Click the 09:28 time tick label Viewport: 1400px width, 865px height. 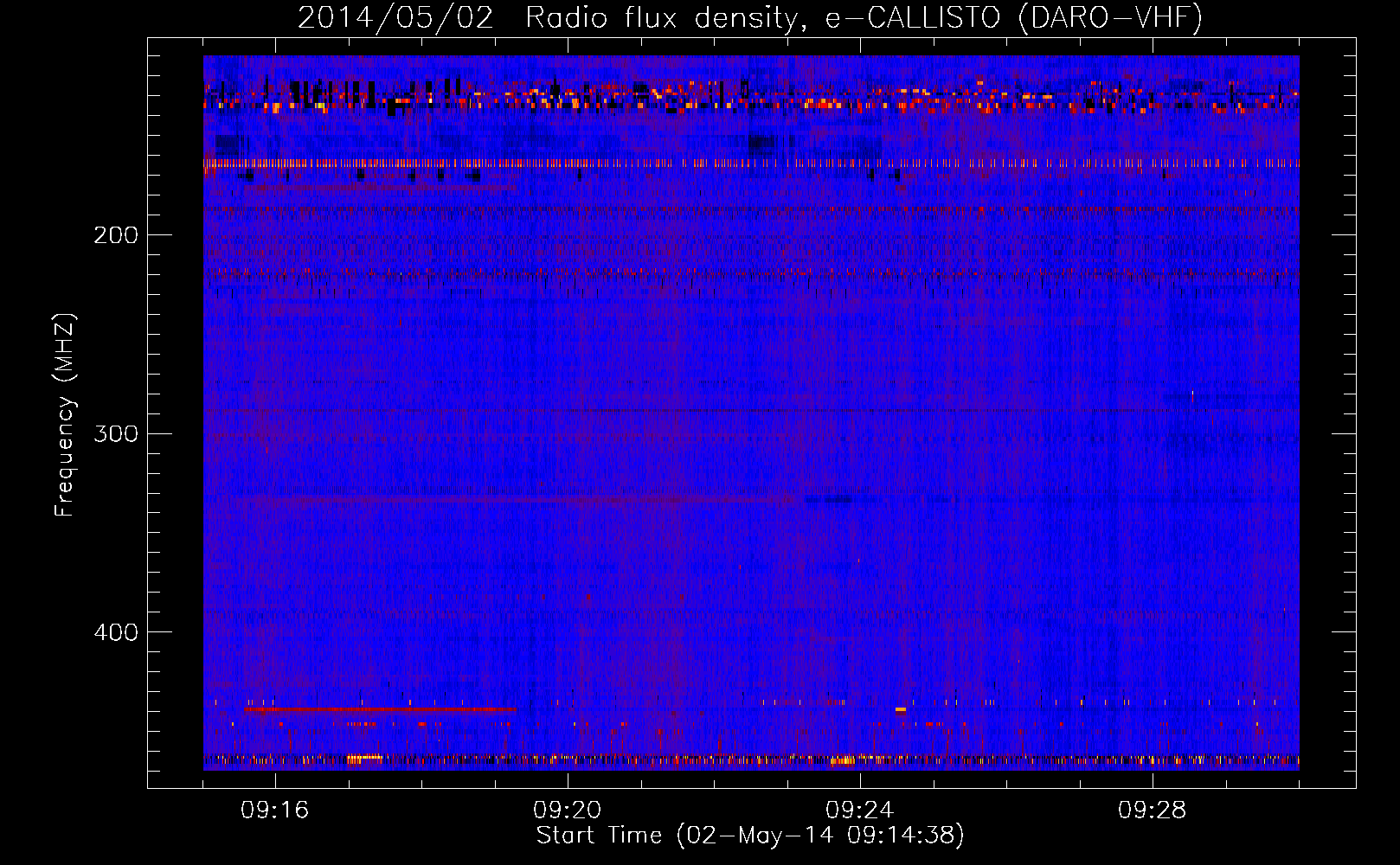[x=1153, y=811]
